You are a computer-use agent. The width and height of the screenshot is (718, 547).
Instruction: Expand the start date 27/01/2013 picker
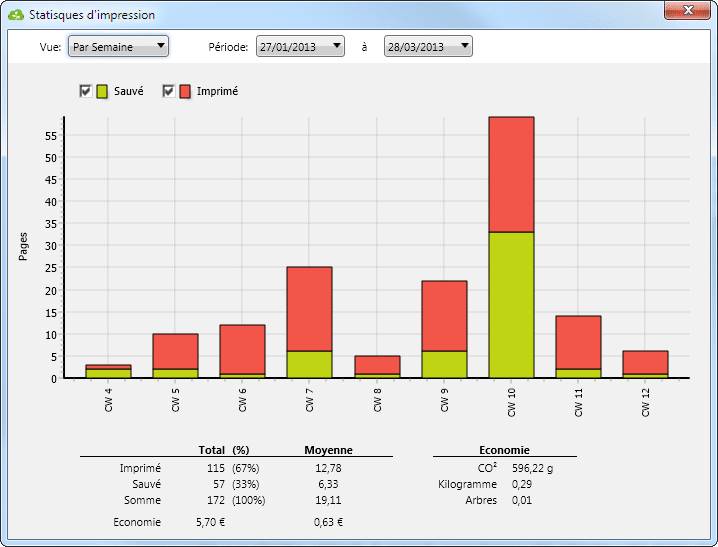300,46
